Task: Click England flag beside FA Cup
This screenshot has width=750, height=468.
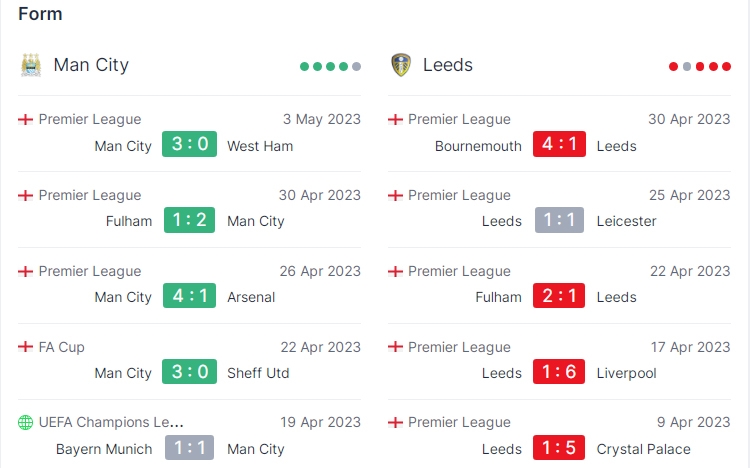Action: pyautogui.click(x=25, y=346)
